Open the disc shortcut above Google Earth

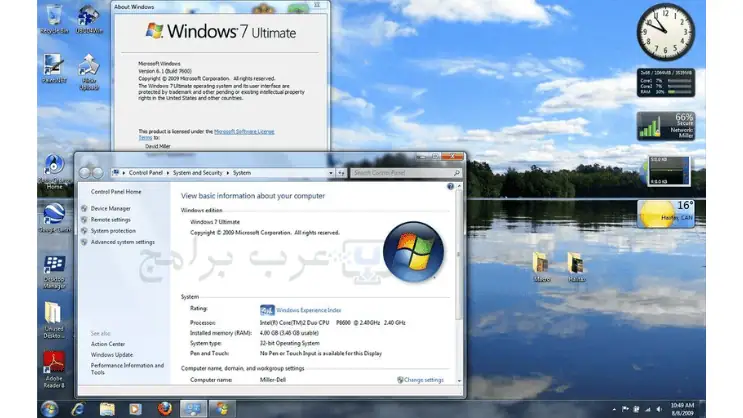point(54,172)
